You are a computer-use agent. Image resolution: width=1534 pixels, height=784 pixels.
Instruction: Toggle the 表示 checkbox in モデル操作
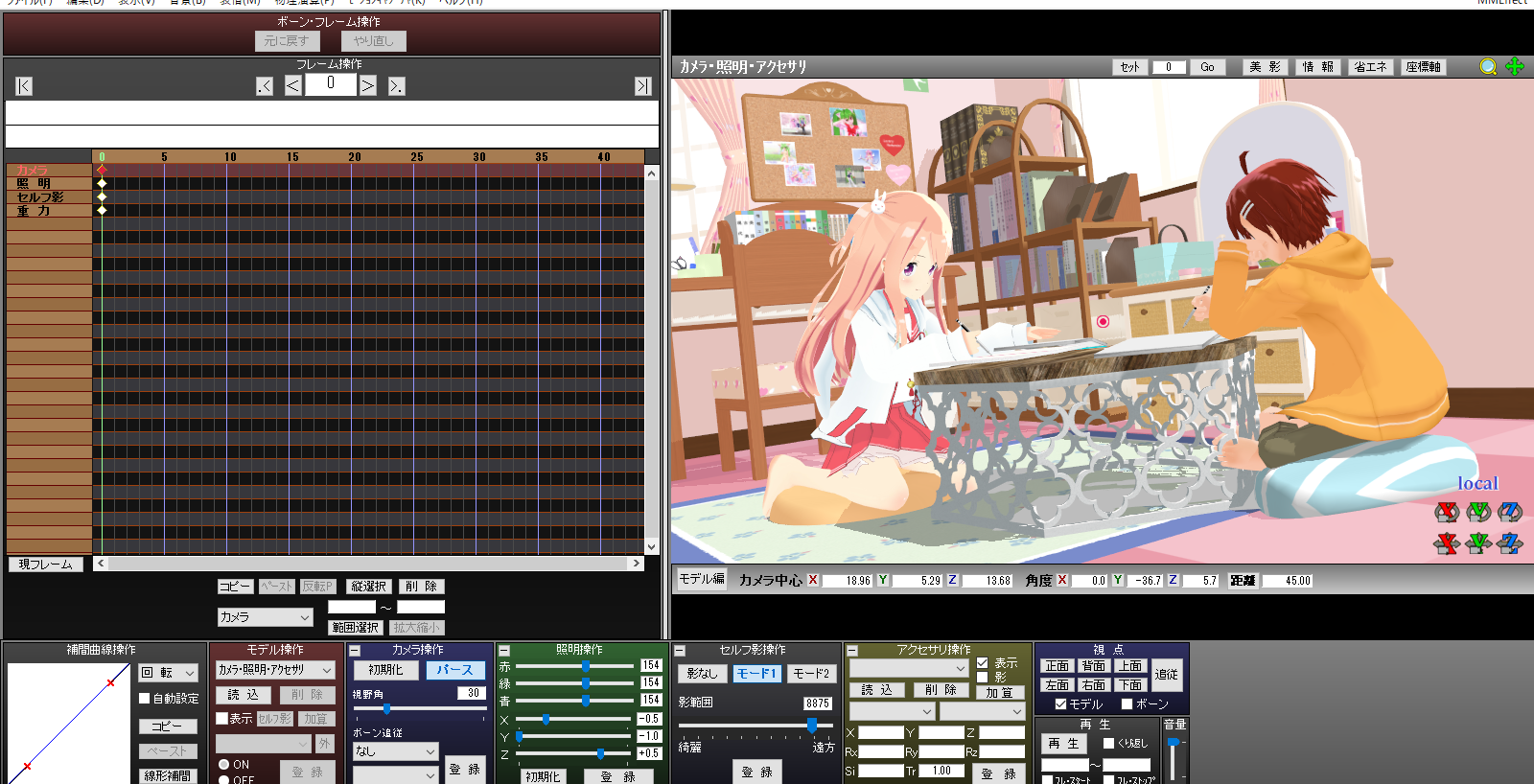point(221,718)
